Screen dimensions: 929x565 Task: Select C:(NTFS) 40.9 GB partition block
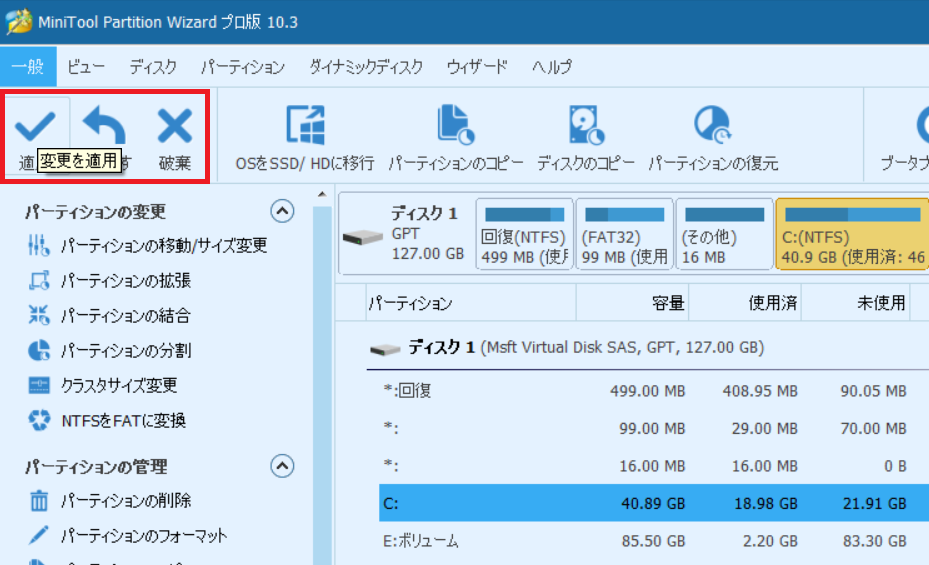pyautogui.click(x=852, y=234)
